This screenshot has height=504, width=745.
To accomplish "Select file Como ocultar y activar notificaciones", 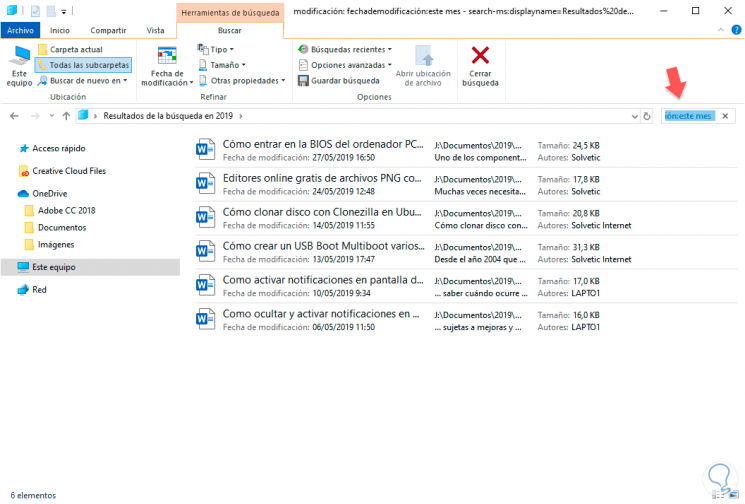I will click(x=466, y=320).
